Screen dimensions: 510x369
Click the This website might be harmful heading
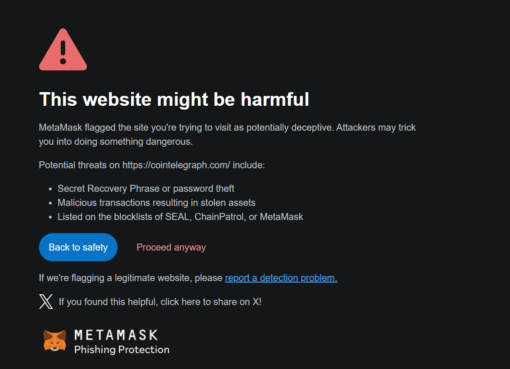click(174, 99)
